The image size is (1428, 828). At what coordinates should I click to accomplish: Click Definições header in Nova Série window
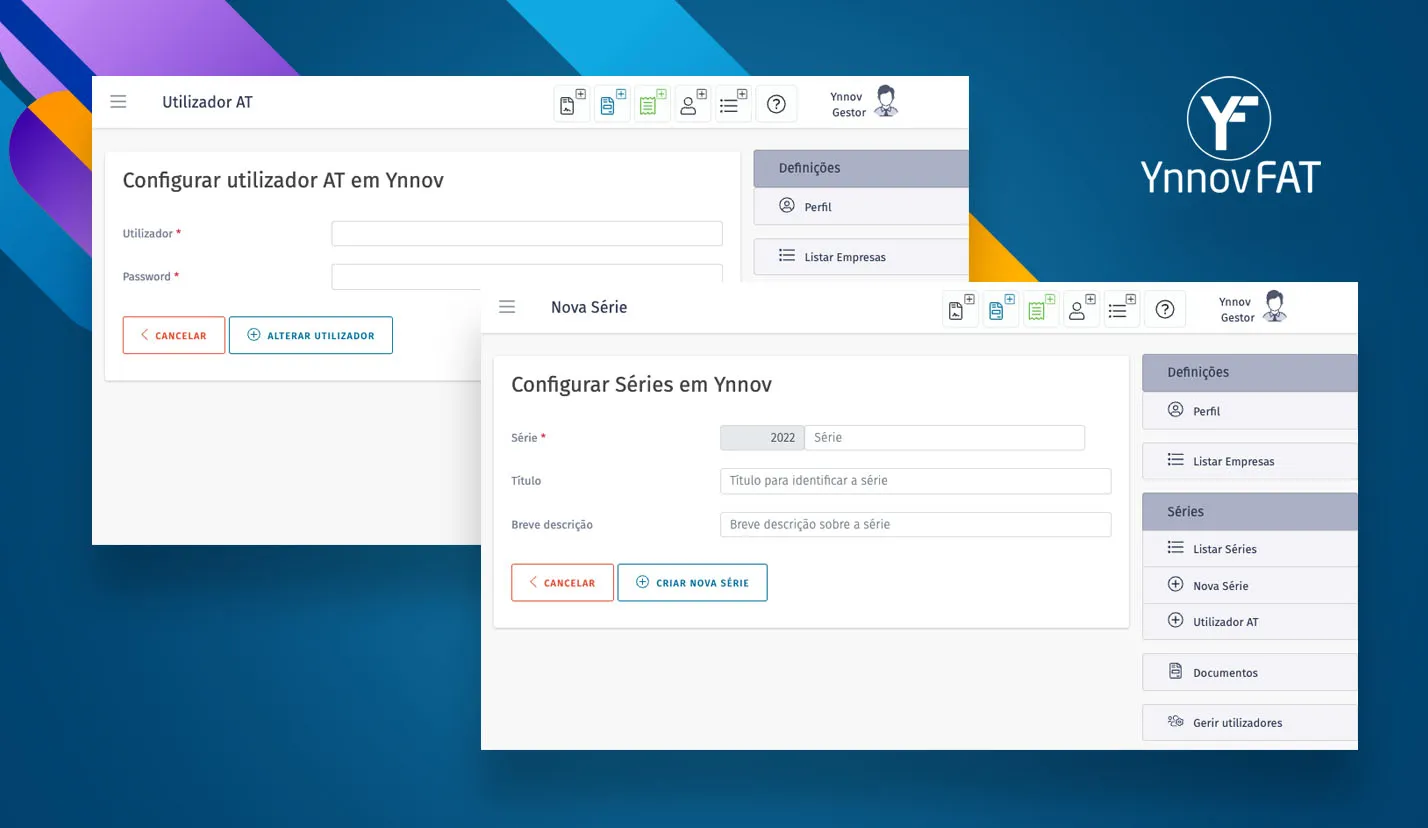(1250, 372)
